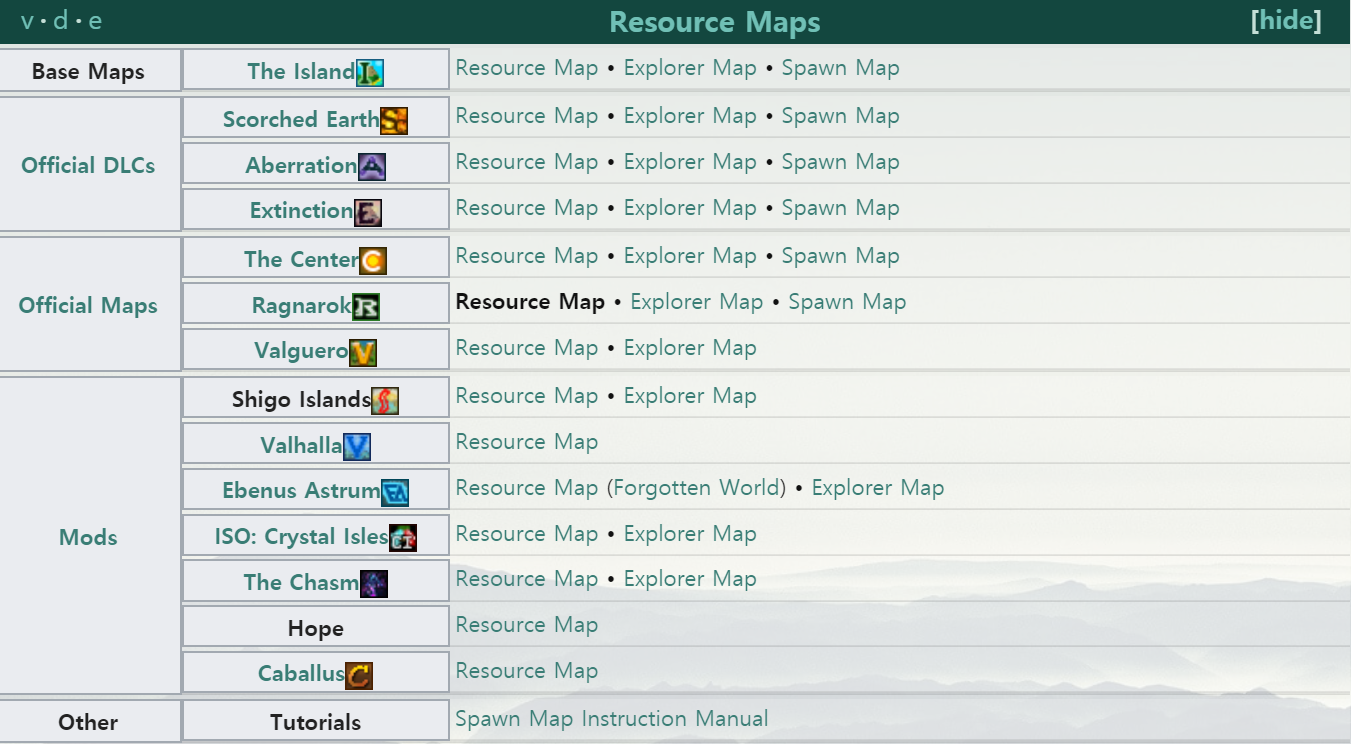1351x744 pixels.
Task: View Scorched Earth Resource Map
Action: tap(527, 116)
